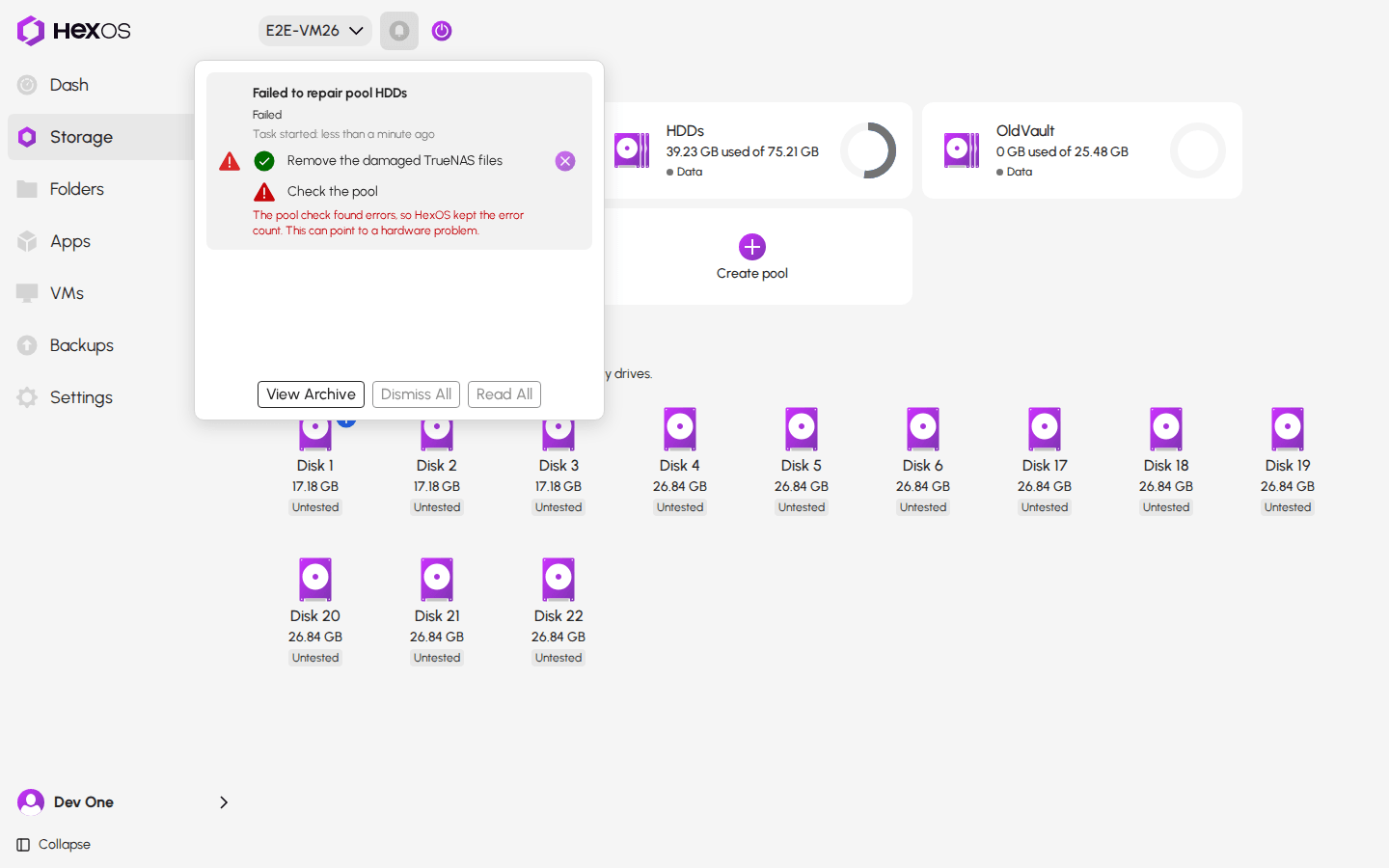Click Dismiss All button

[x=416, y=394]
